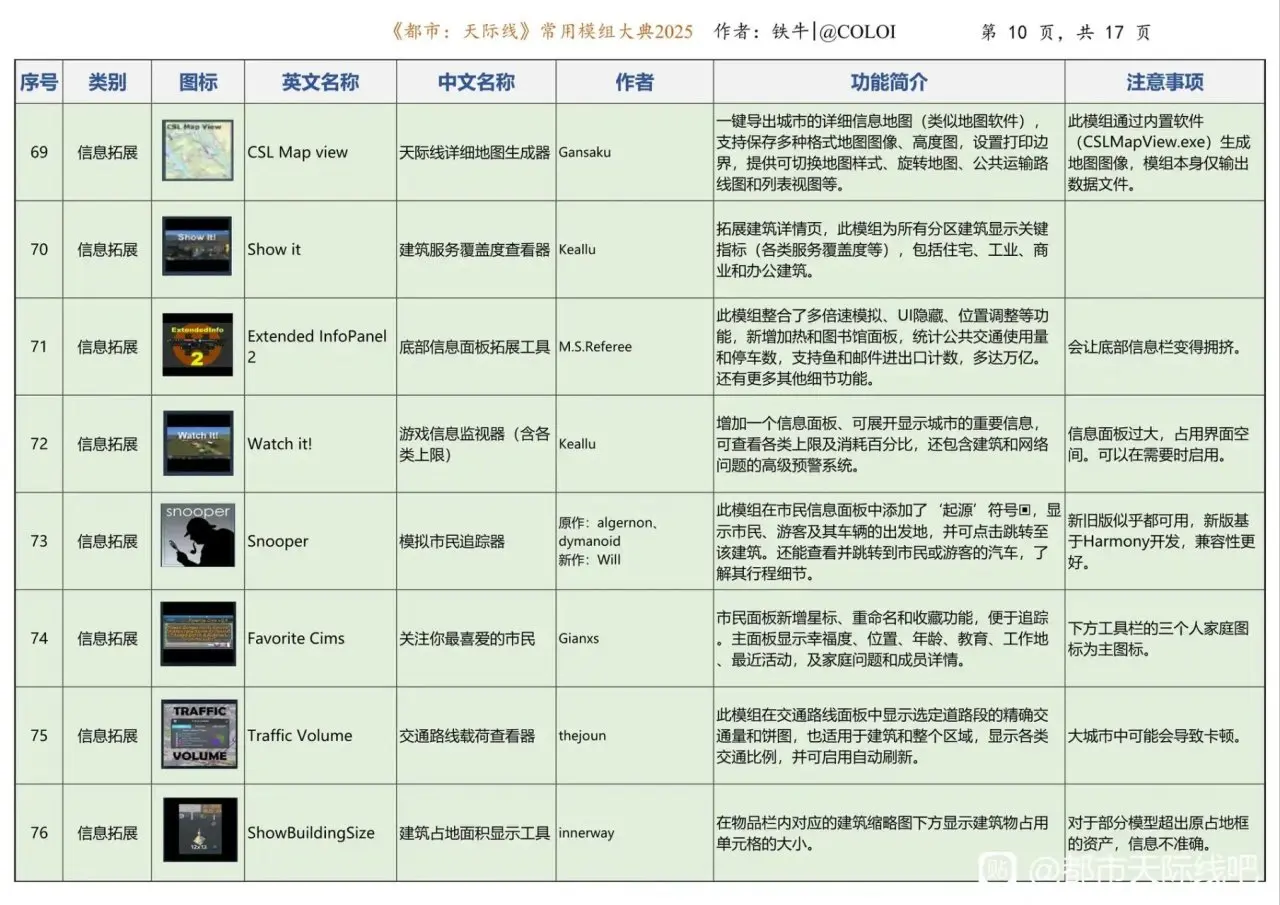Select the Traffic Volume mod icon
1280x905 pixels.
pos(199,733)
